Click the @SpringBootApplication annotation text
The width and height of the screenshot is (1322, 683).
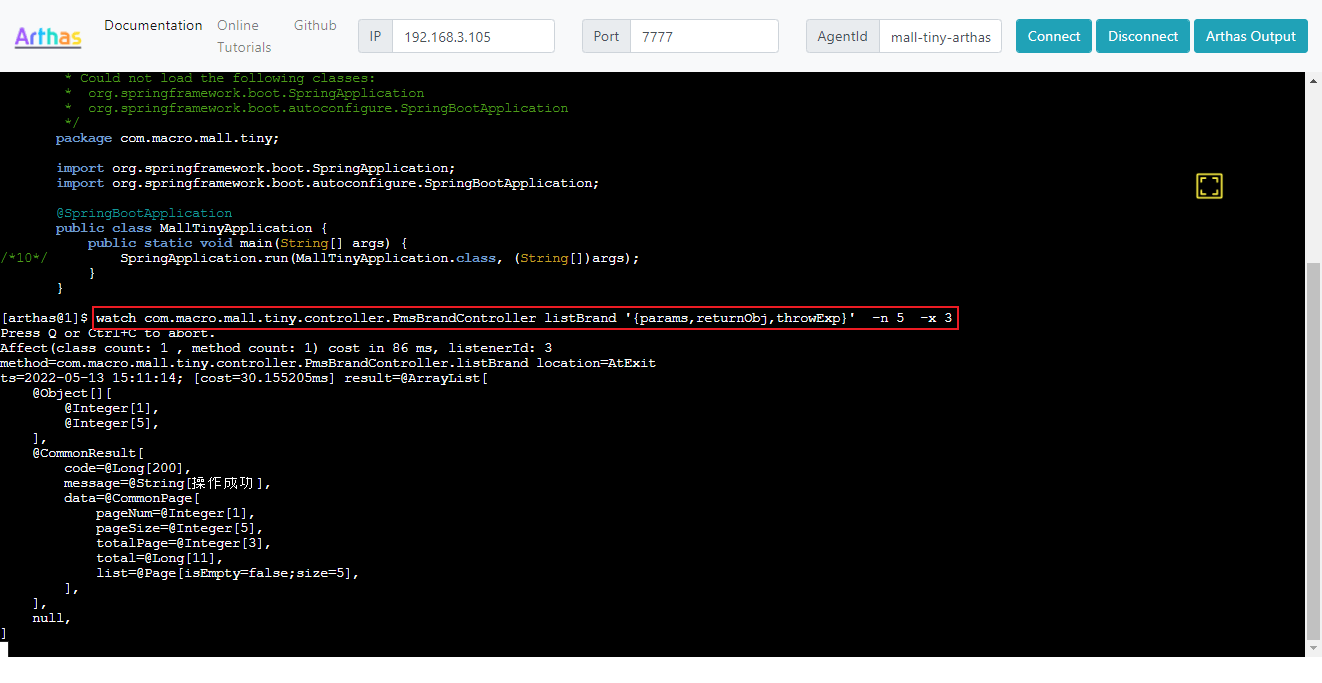point(144,213)
